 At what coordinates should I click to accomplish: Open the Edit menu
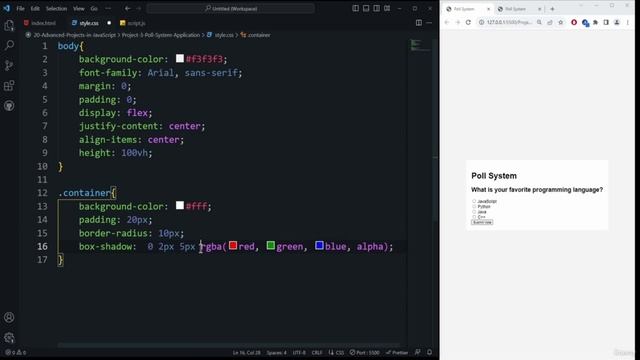click(35, 8)
